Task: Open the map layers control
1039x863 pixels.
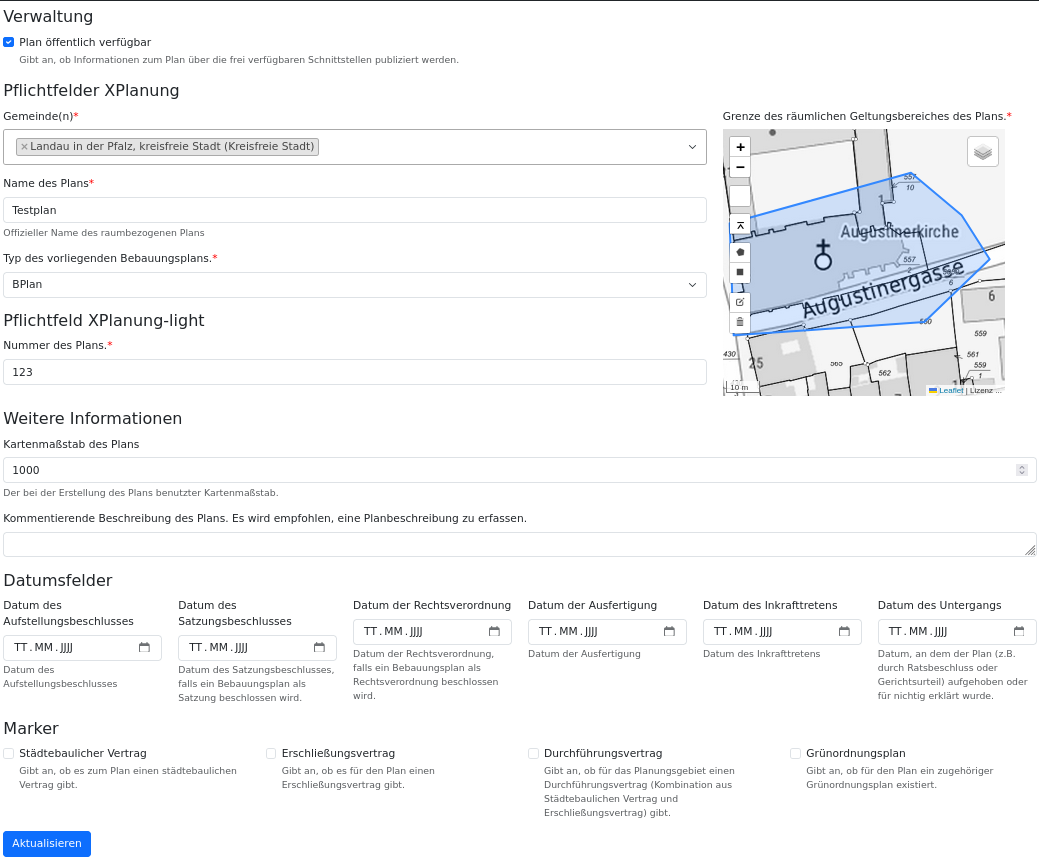Action: (983, 152)
